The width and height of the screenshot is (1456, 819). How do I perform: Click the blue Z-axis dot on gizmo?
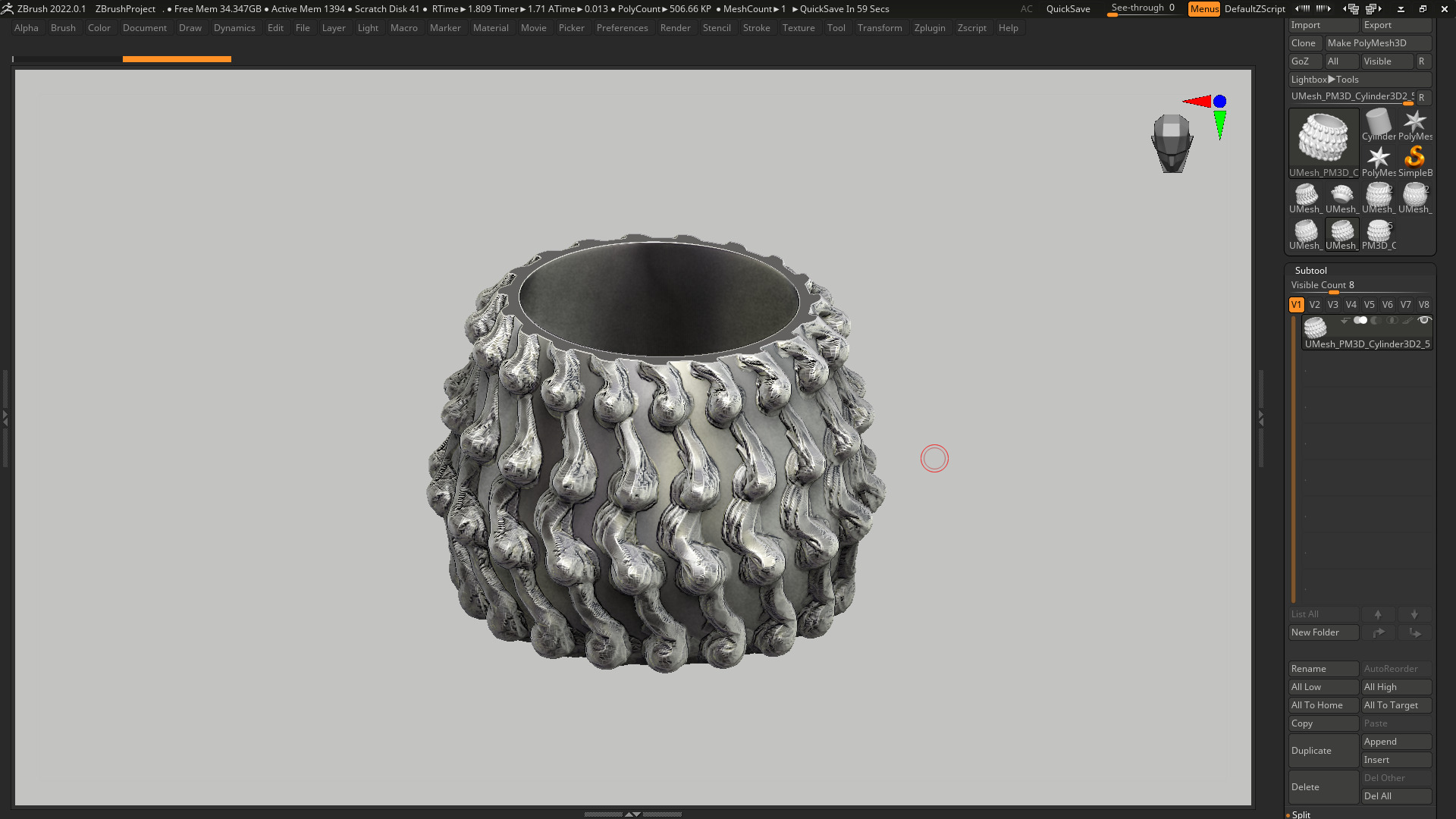coord(1219,101)
